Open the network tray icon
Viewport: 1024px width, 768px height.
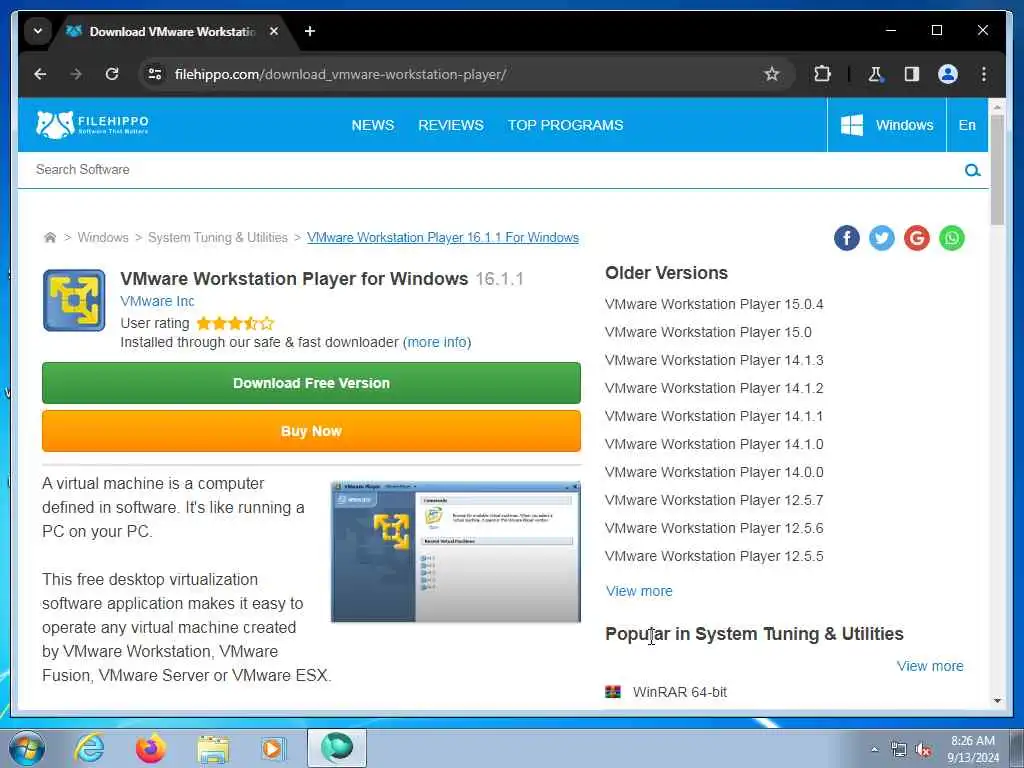point(899,750)
